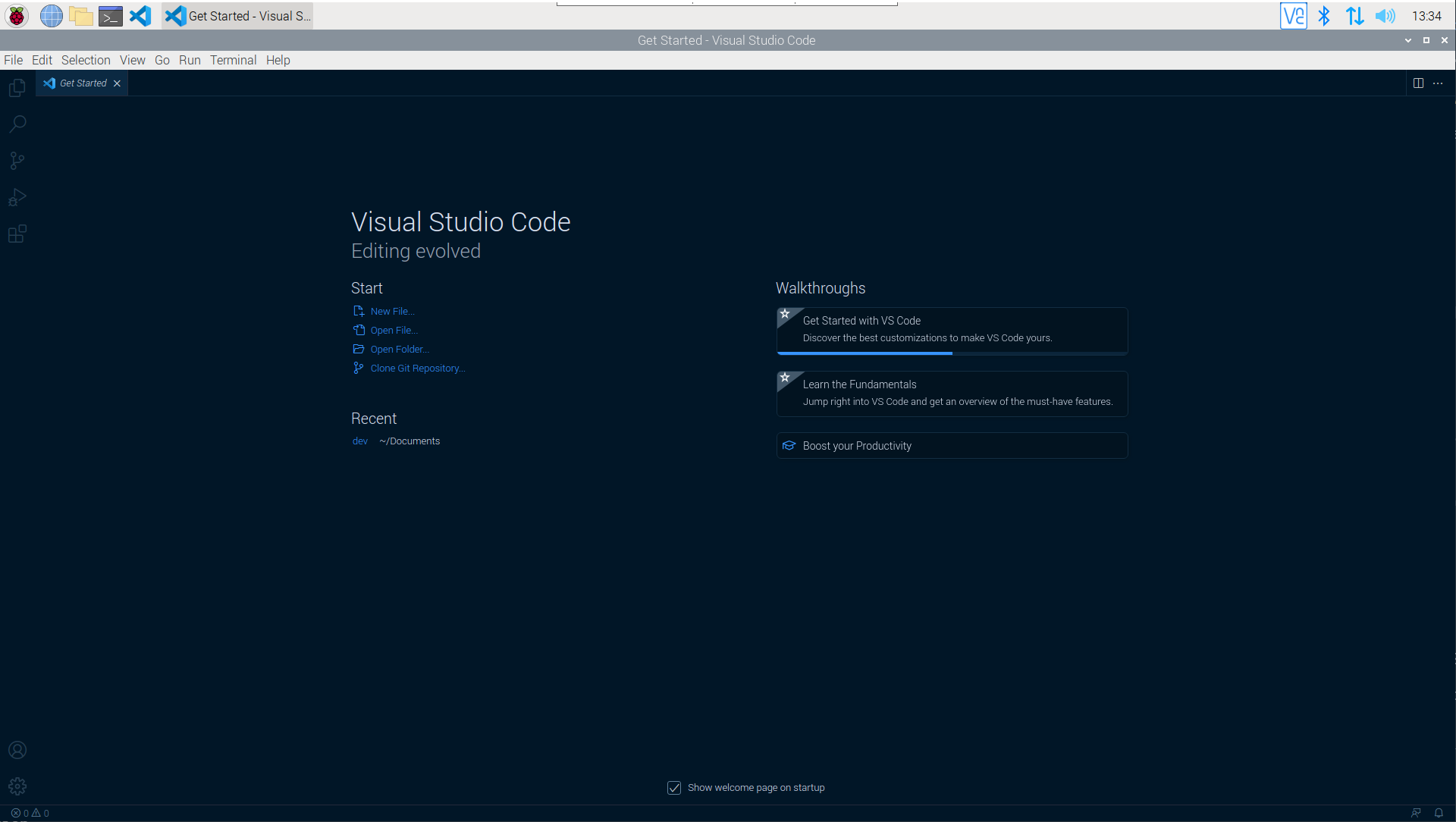Click the Open Folder link

pyautogui.click(x=400, y=349)
